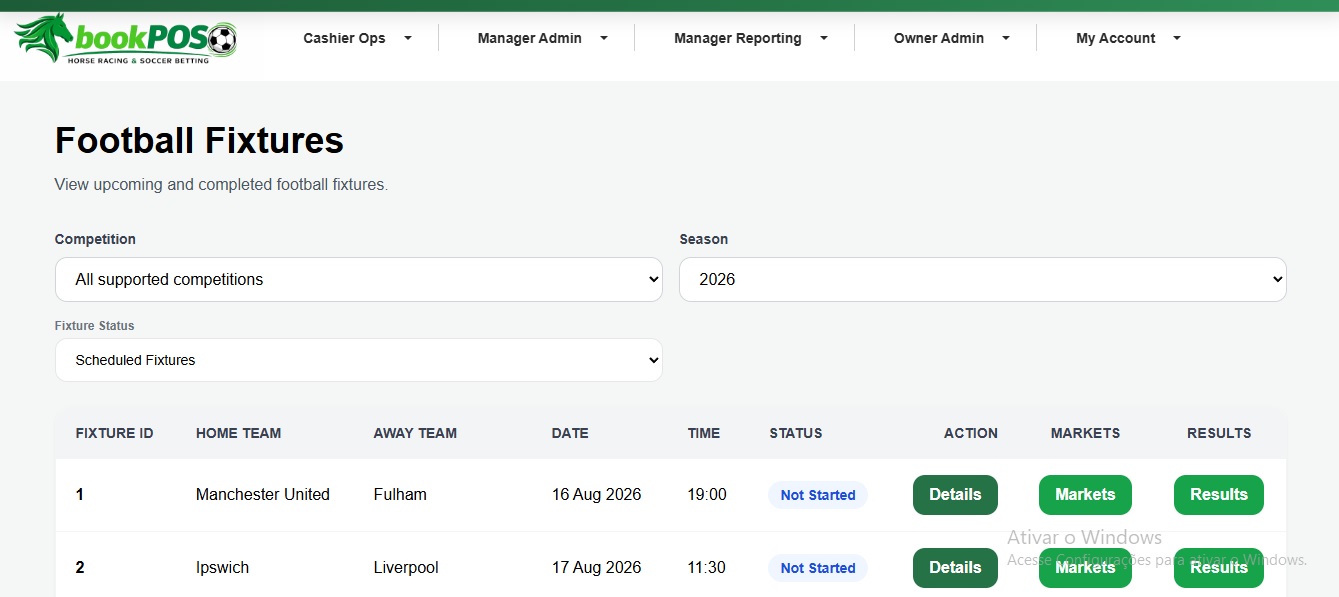The image size is (1339, 597).
Task: Click the Not Started badge for fixture 1
Action: 818,495
